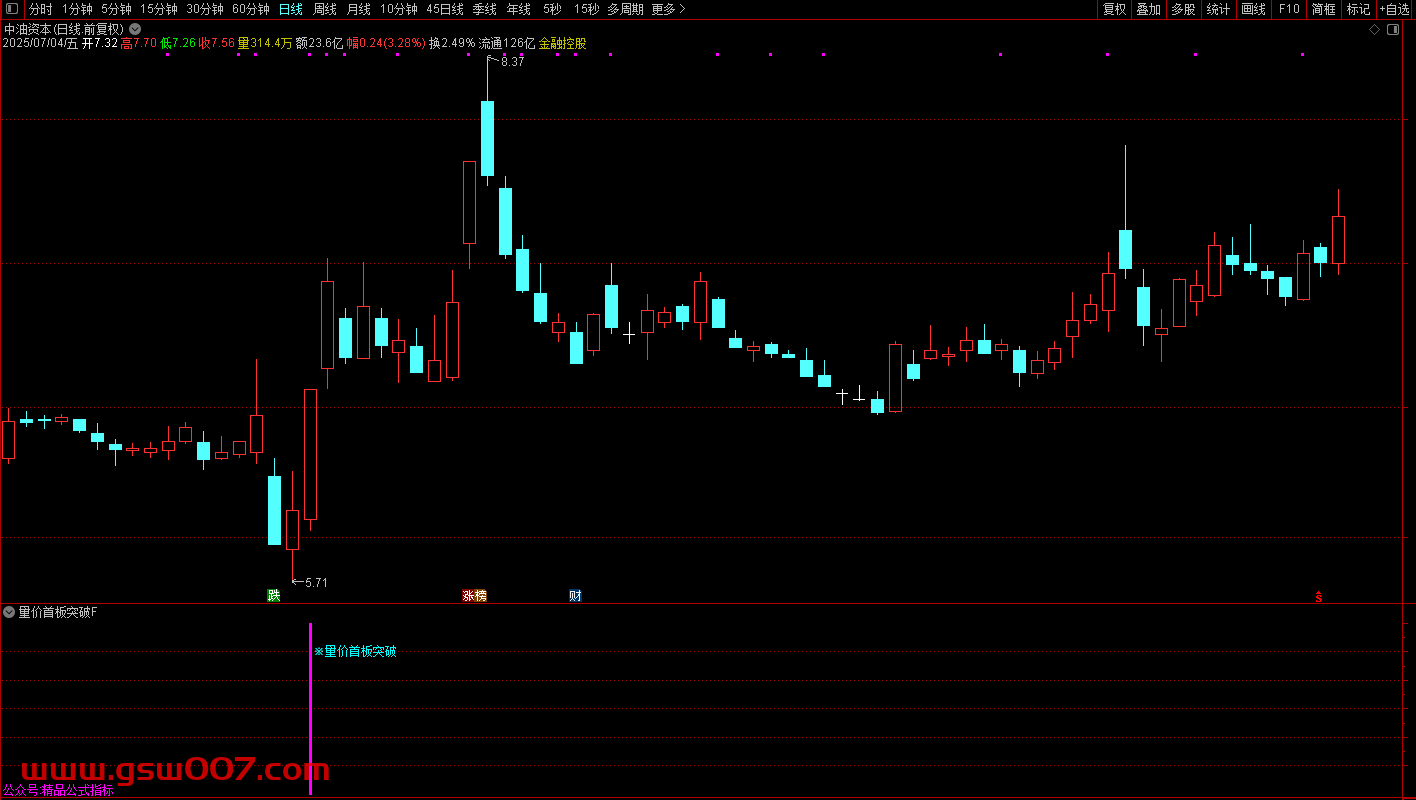Click the 复权 adjustment button
Screen dimensions: 1416x800
(1114, 9)
